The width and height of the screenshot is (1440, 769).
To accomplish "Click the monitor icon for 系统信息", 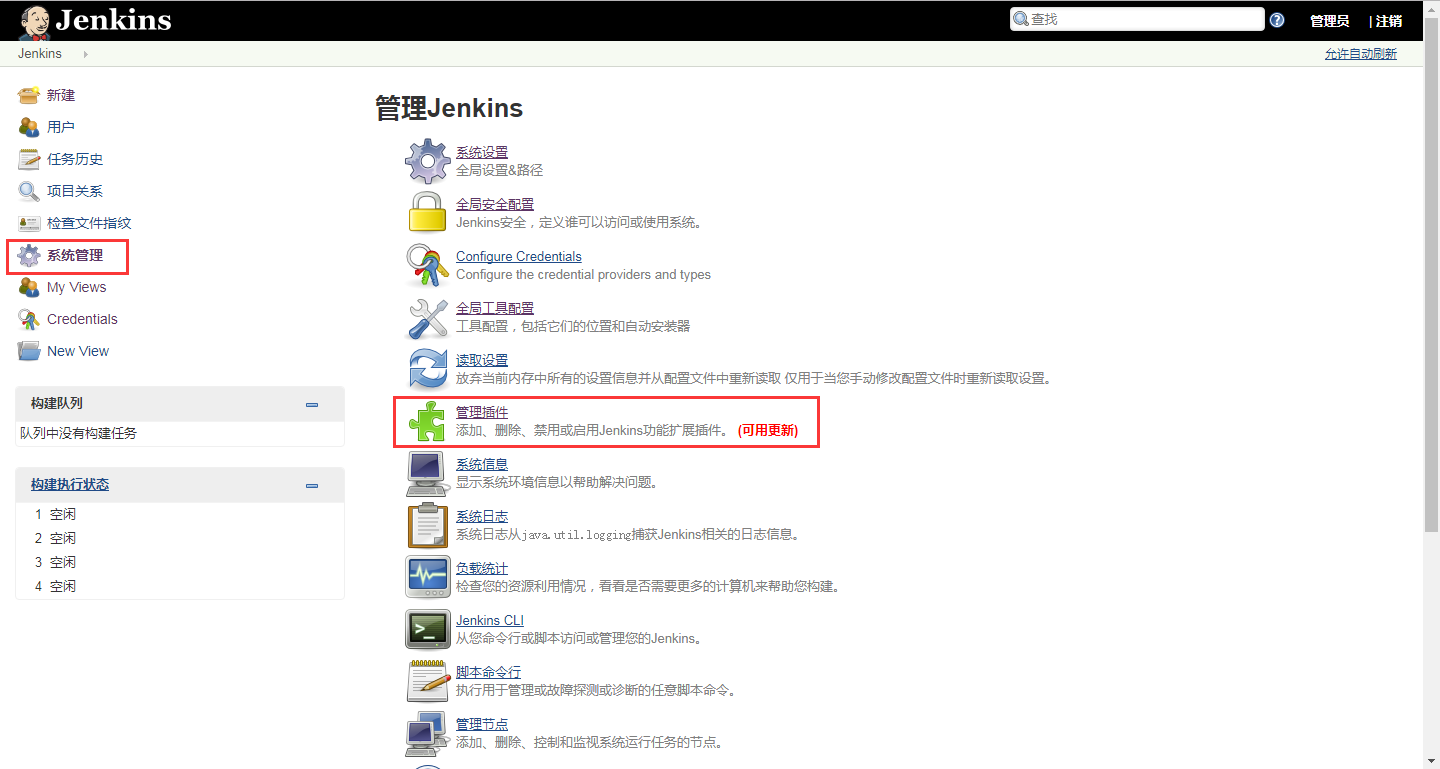I will [428, 473].
